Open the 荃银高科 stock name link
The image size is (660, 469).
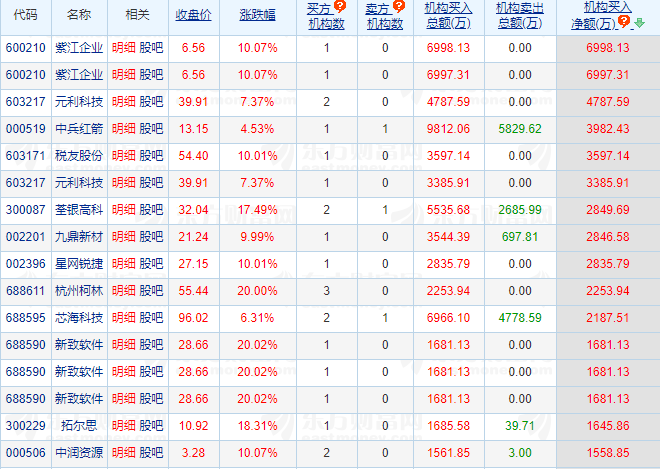79,210
